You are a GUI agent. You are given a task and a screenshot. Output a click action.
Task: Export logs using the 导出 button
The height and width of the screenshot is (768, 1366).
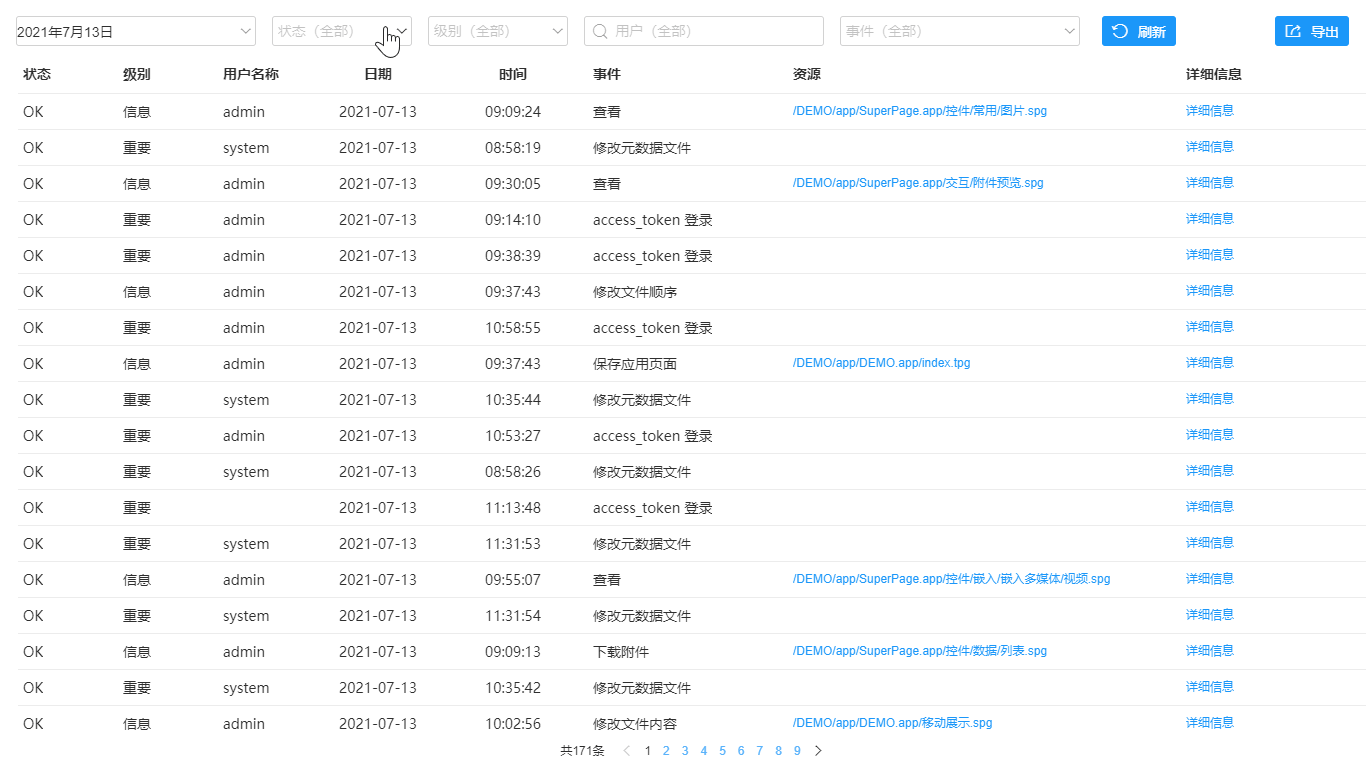(1311, 31)
